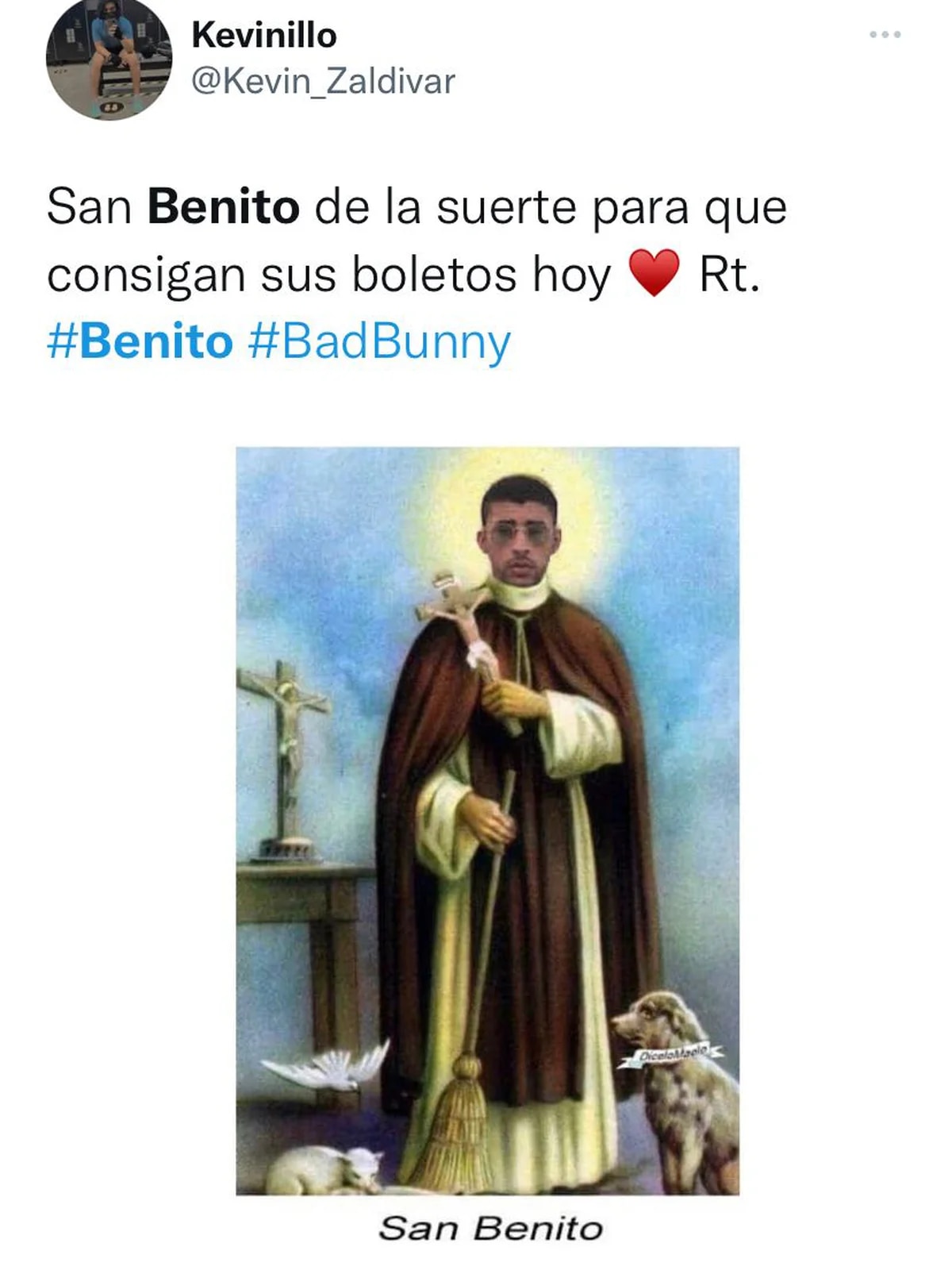Click the red heart emoji in tweet
This screenshot has width=952, height=1270.
coord(654,272)
